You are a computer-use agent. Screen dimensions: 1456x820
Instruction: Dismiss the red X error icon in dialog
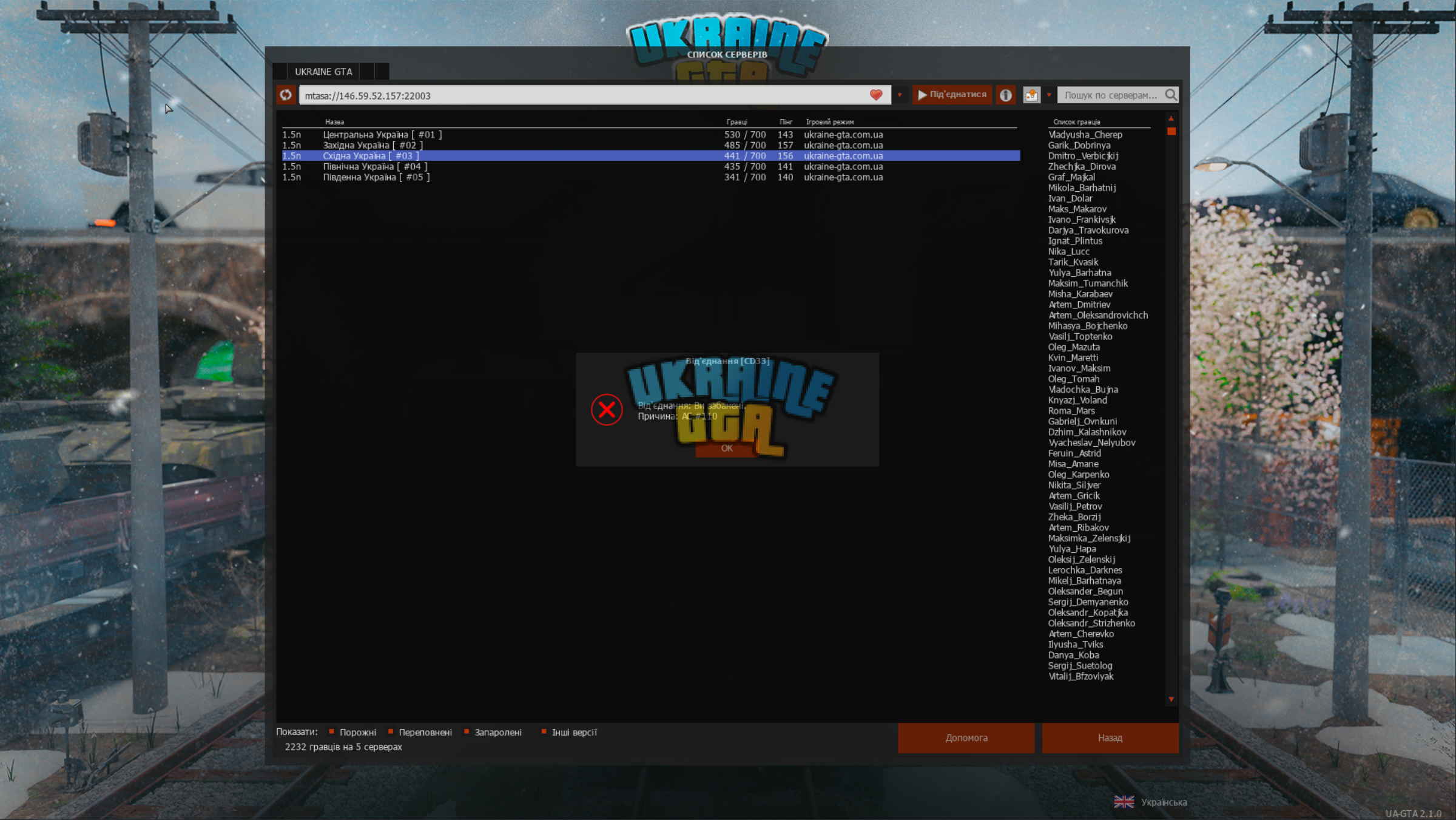(607, 410)
